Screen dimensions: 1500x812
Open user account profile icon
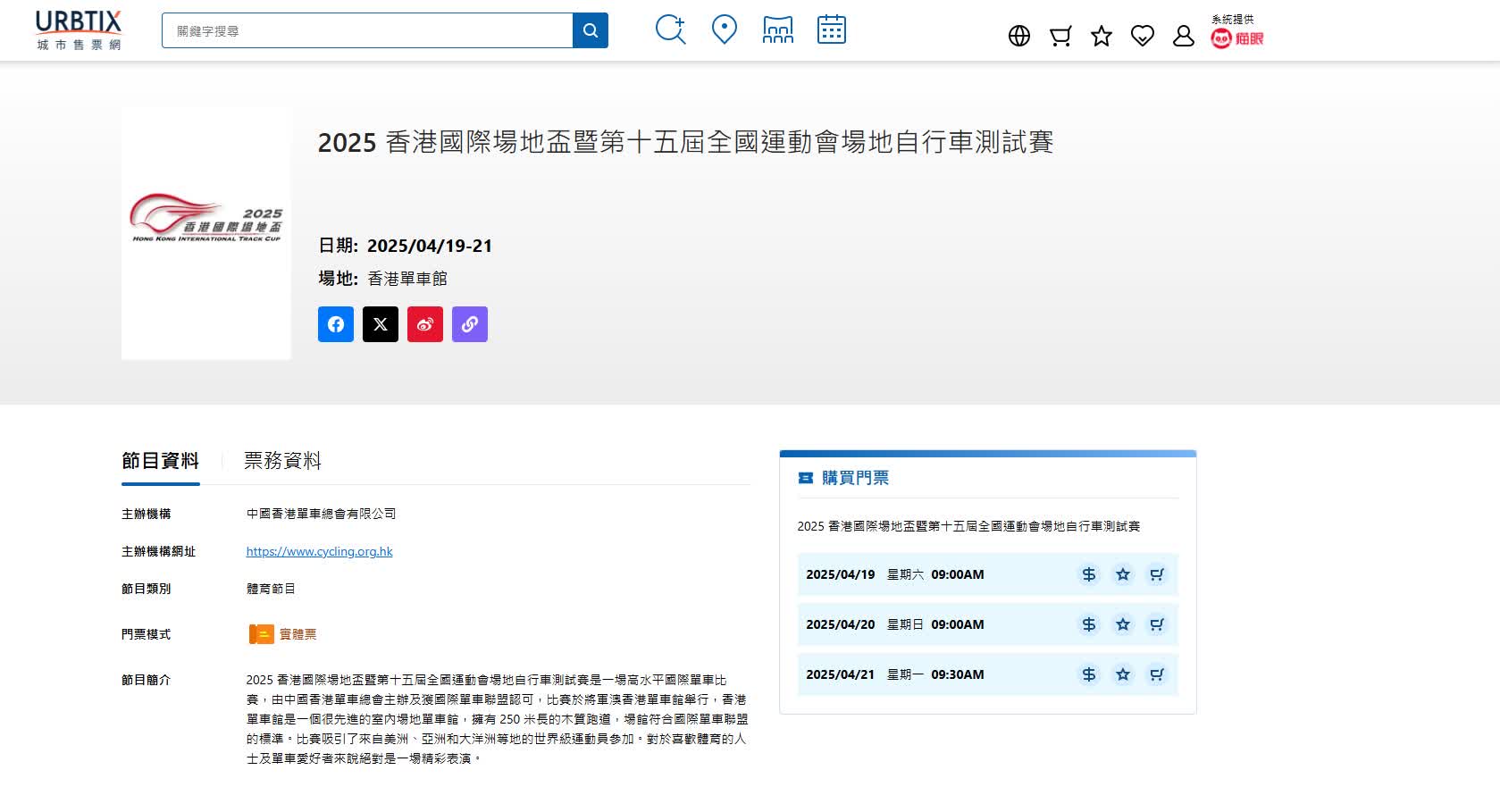[1183, 36]
